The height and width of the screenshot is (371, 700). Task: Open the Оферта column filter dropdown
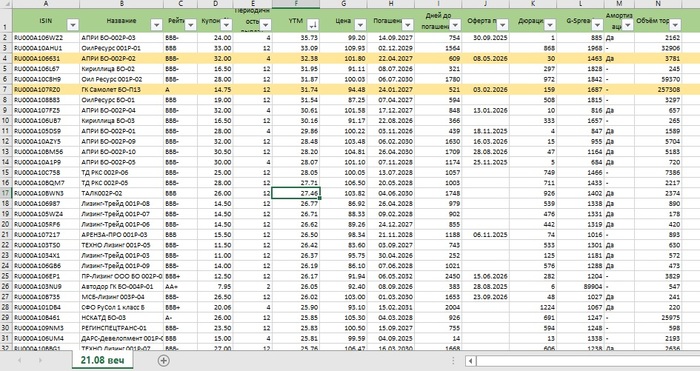pyautogui.click(x=503, y=25)
